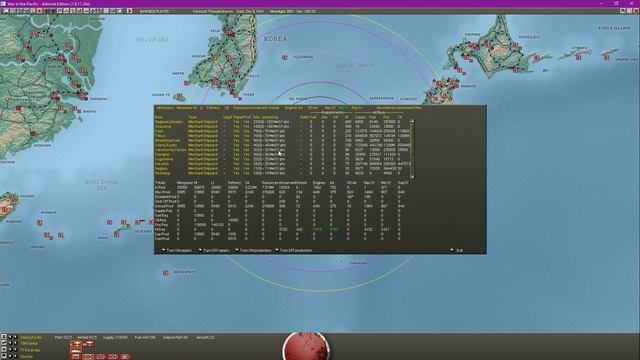Filter by All Industry tab
The height and width of the screenshot is (360, 640).
pyautogui.click(x=165, y=108)
